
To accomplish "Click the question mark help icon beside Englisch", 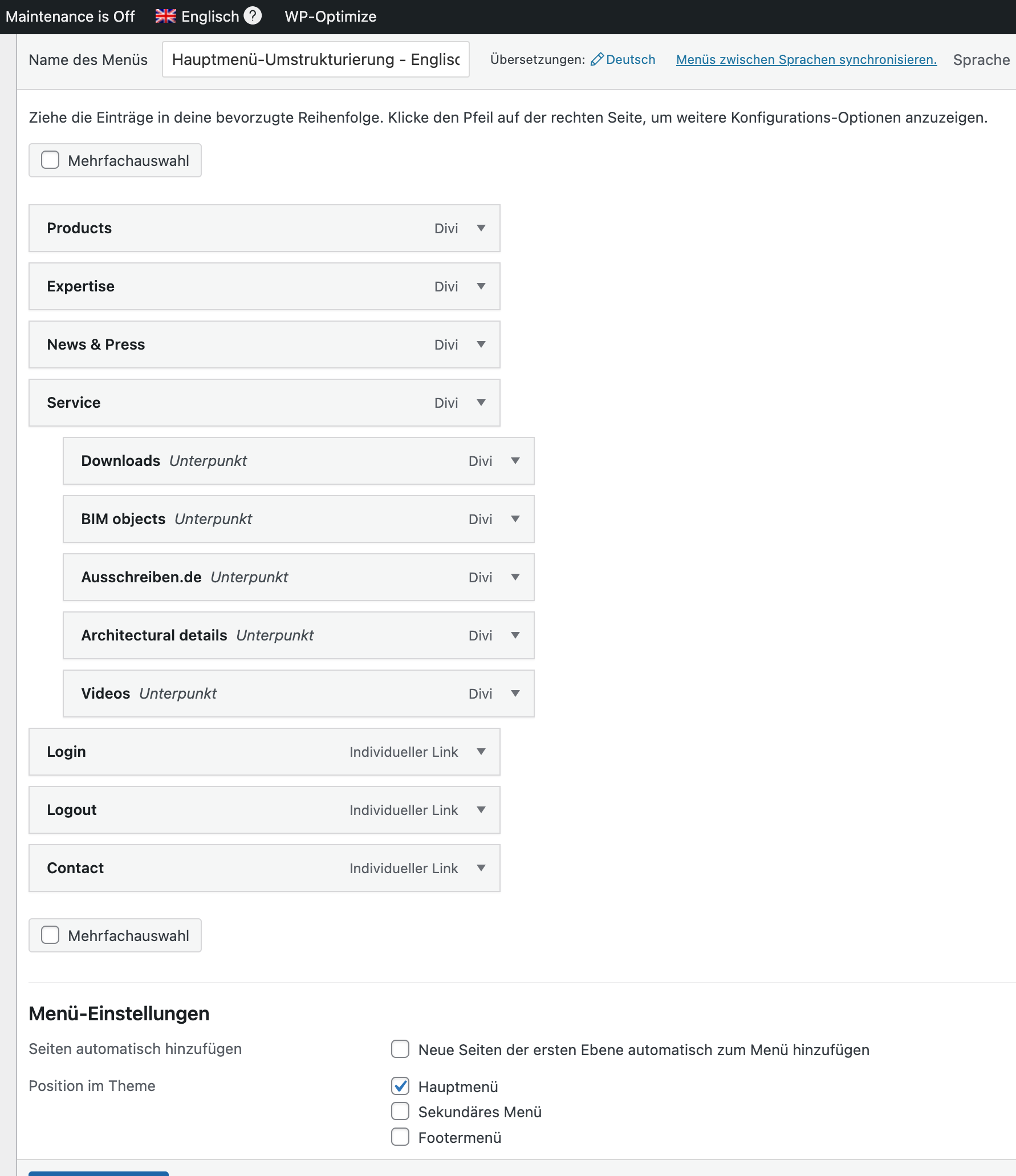I will pyautogui.click(x=253, y=16).
